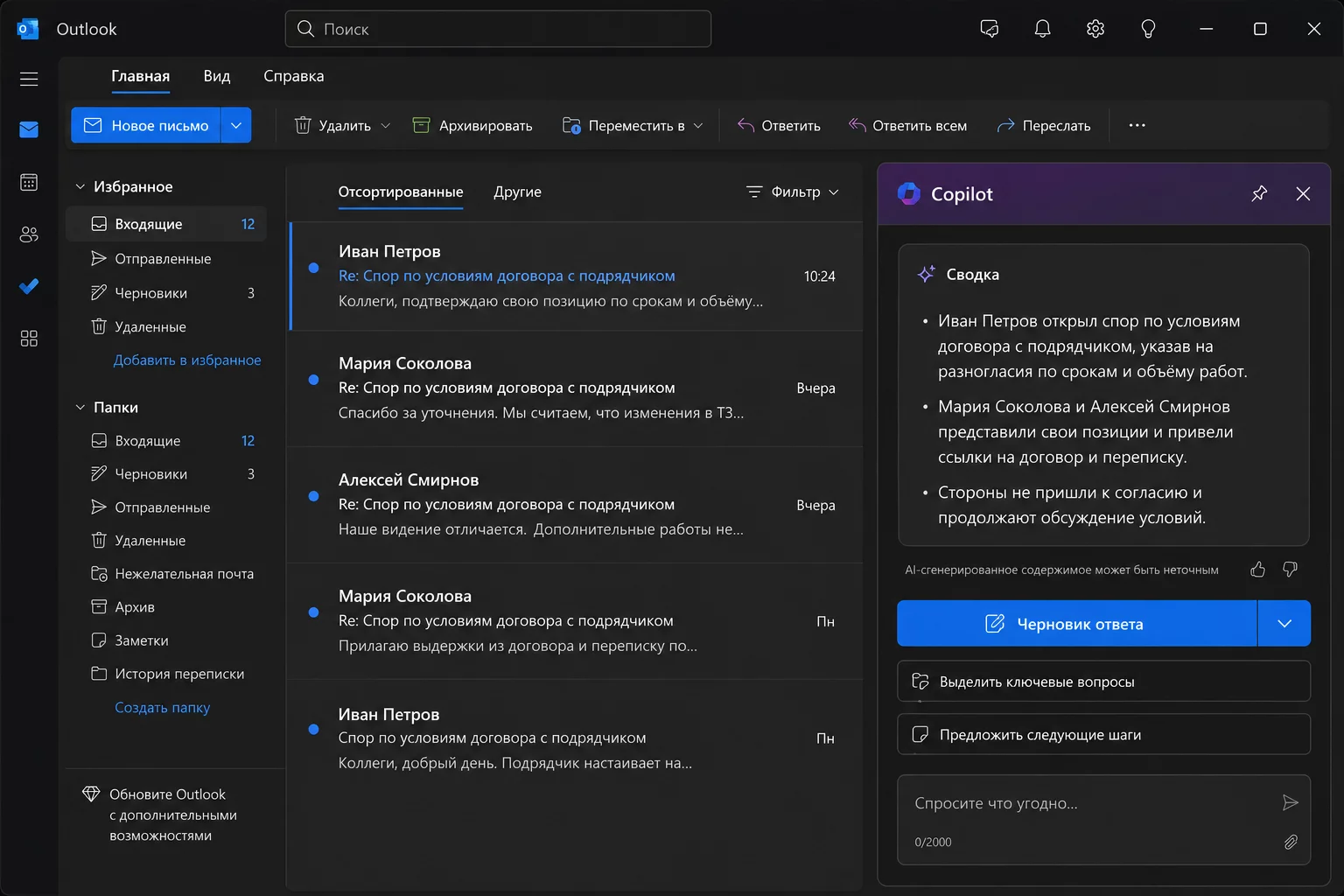This screenshot has height=896, width=1344.
Task: Toggle unread dot on Алексей Смирнов message
Action: click(x=313, y=496)
